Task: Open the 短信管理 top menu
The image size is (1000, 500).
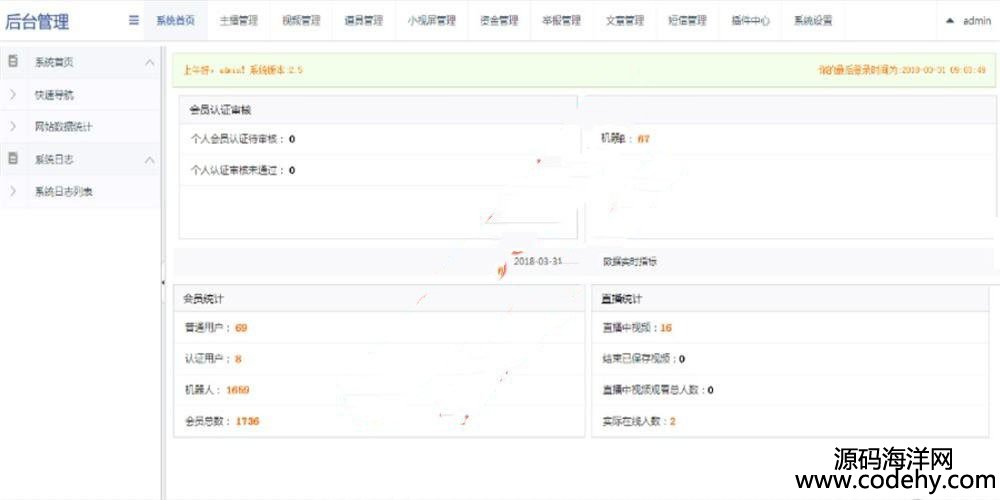Action: (x=688, y=20)
